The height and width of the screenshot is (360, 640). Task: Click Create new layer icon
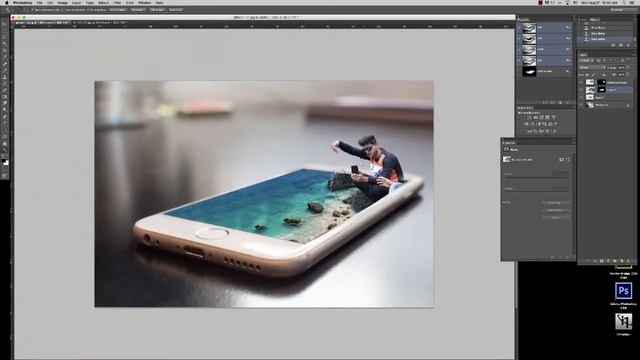click(x=622, y=260)
